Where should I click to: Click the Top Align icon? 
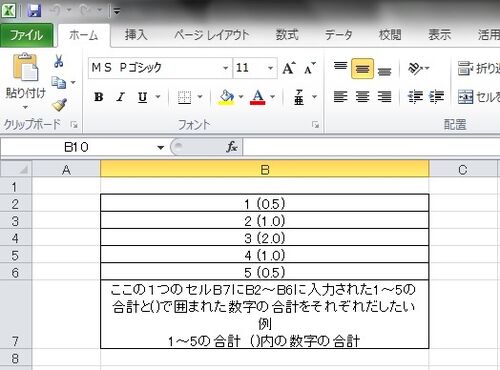coord(340,67)
